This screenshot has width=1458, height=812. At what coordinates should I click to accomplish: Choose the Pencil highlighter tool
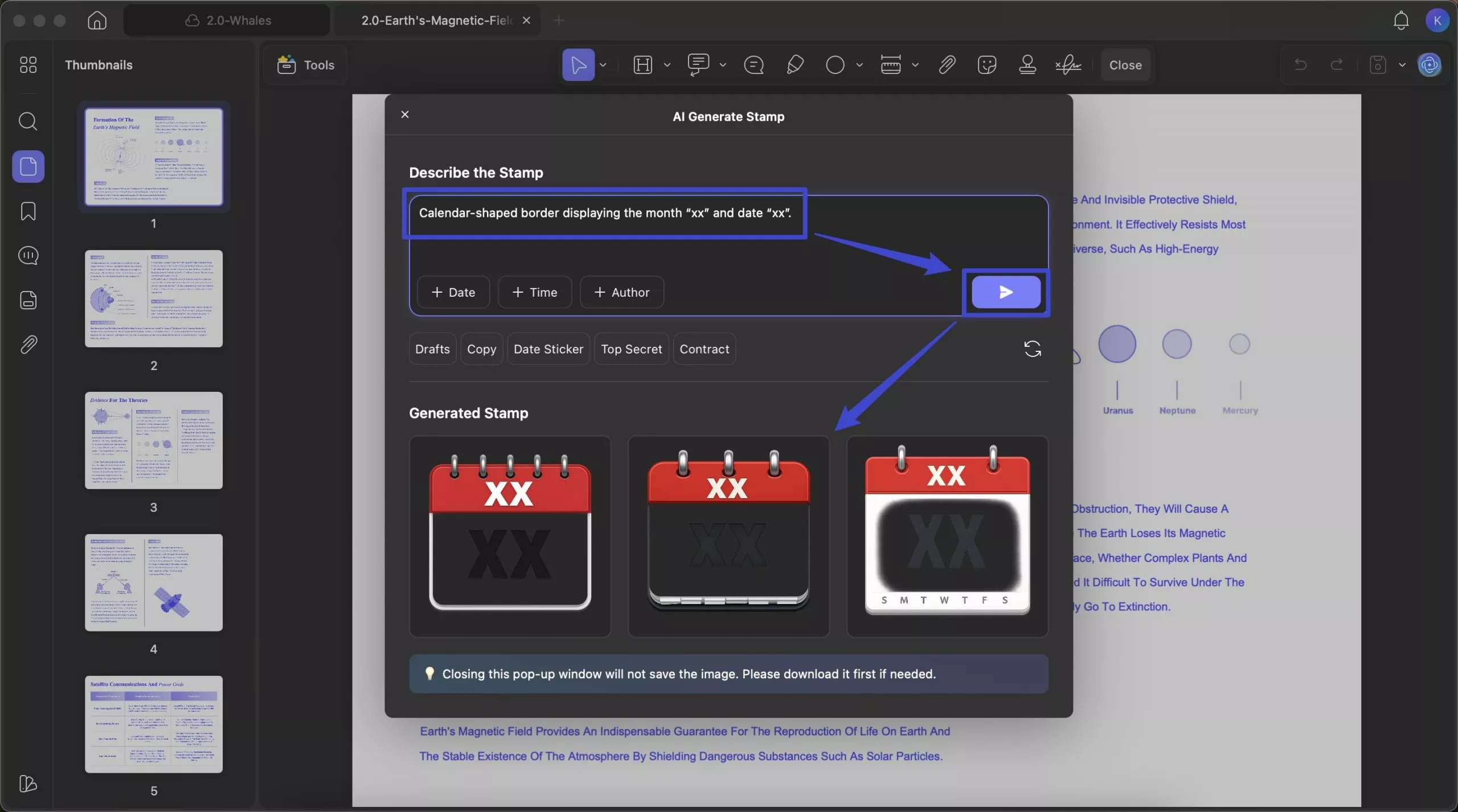point(794,65)
